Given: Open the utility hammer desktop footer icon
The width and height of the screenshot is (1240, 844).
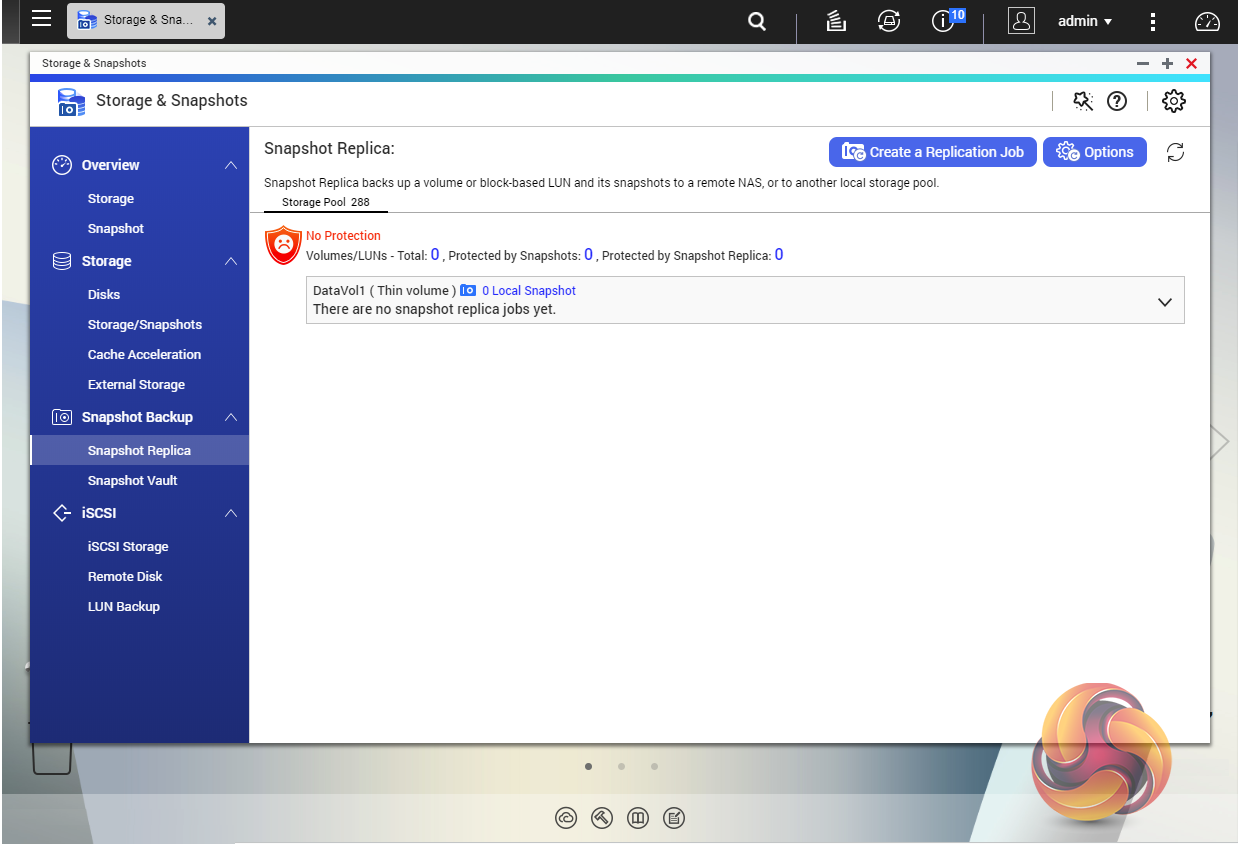Looking at the screenshot, I should [602, 818].
